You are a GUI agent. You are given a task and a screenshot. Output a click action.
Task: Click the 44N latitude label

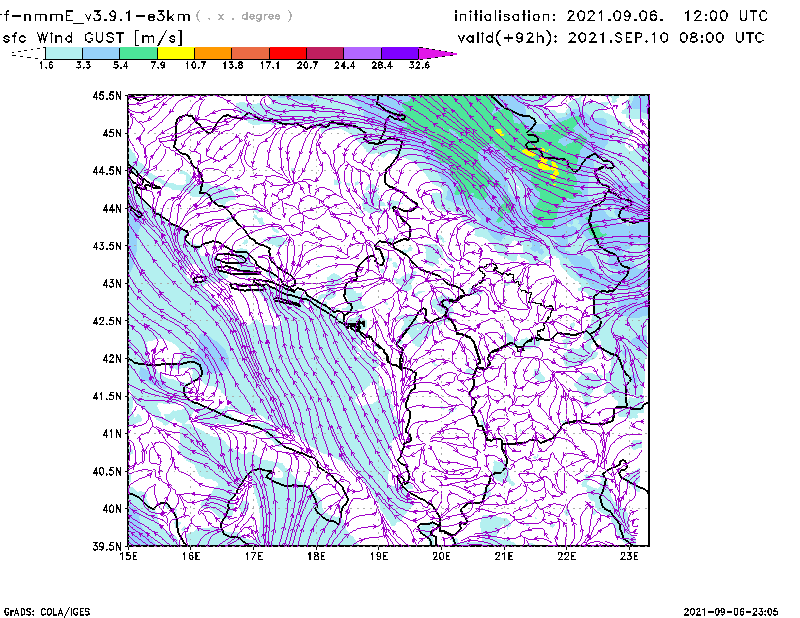112,208
